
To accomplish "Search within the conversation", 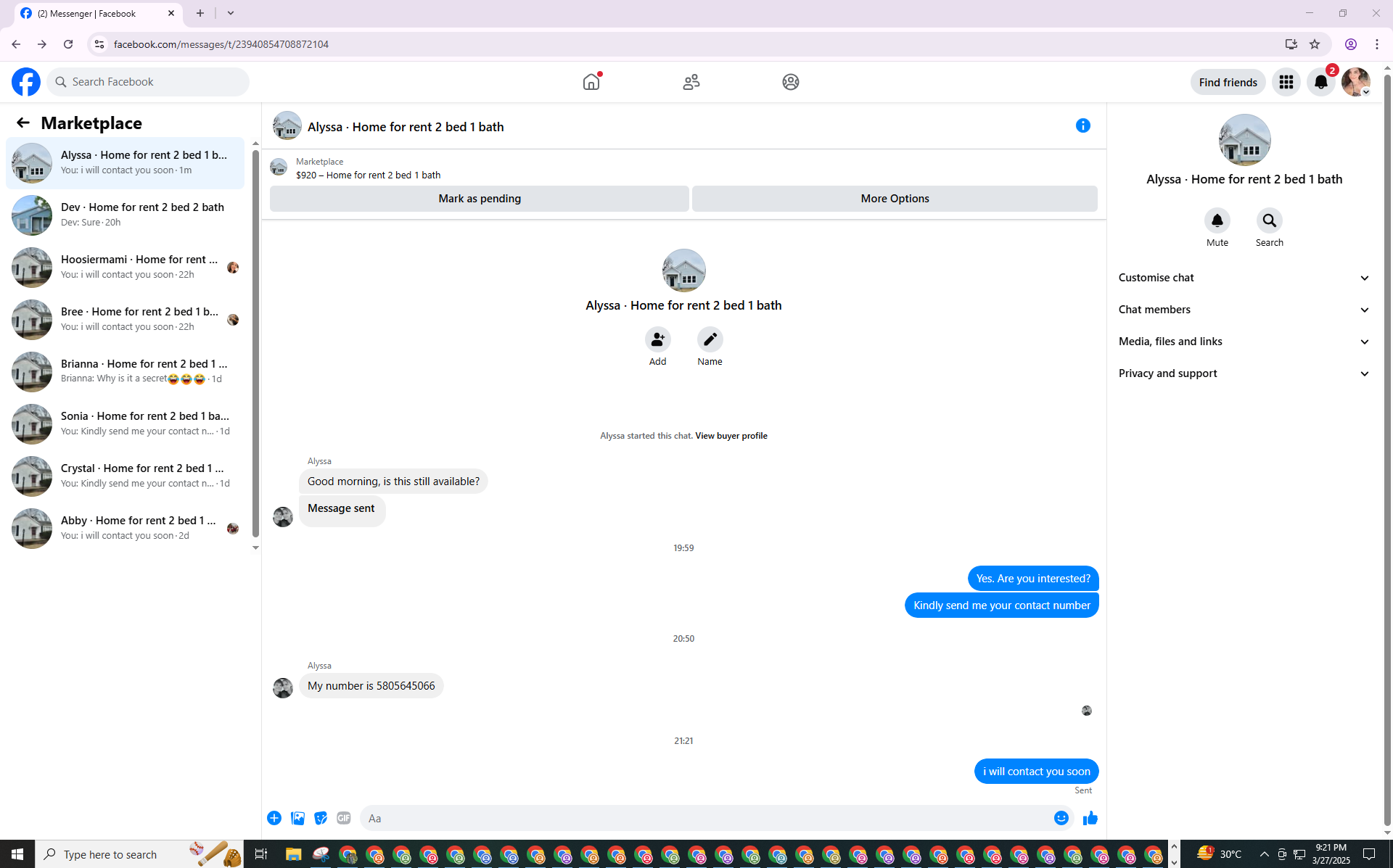I will coord(1270,220).
